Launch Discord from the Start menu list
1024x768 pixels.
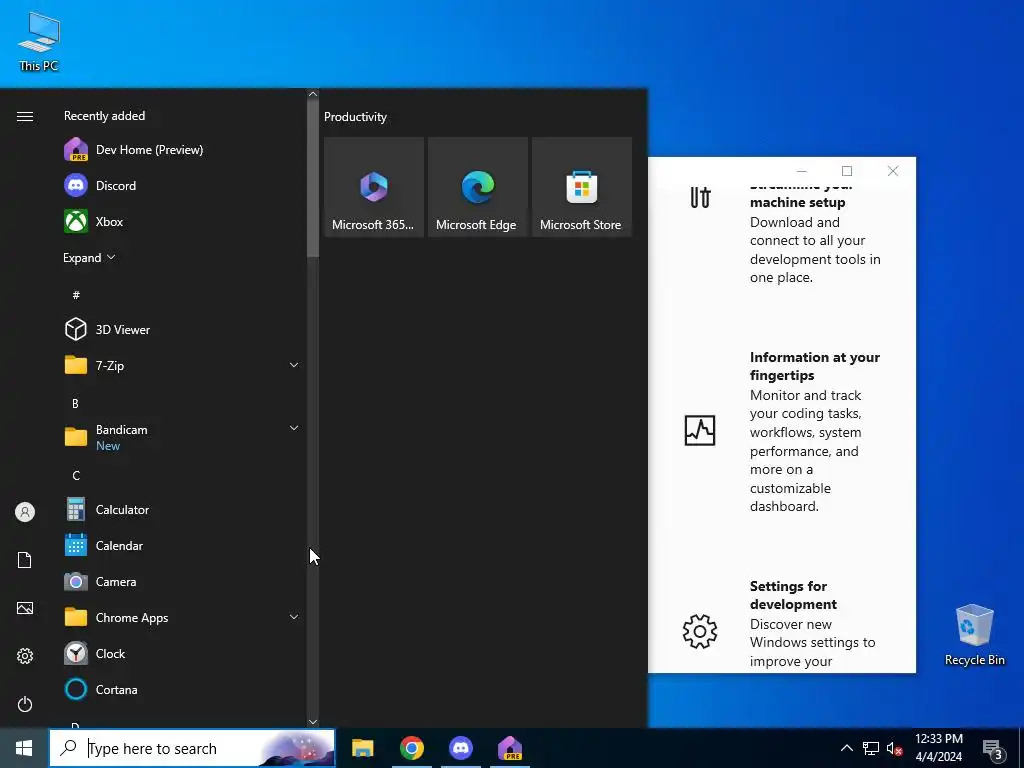click(184, 185)
